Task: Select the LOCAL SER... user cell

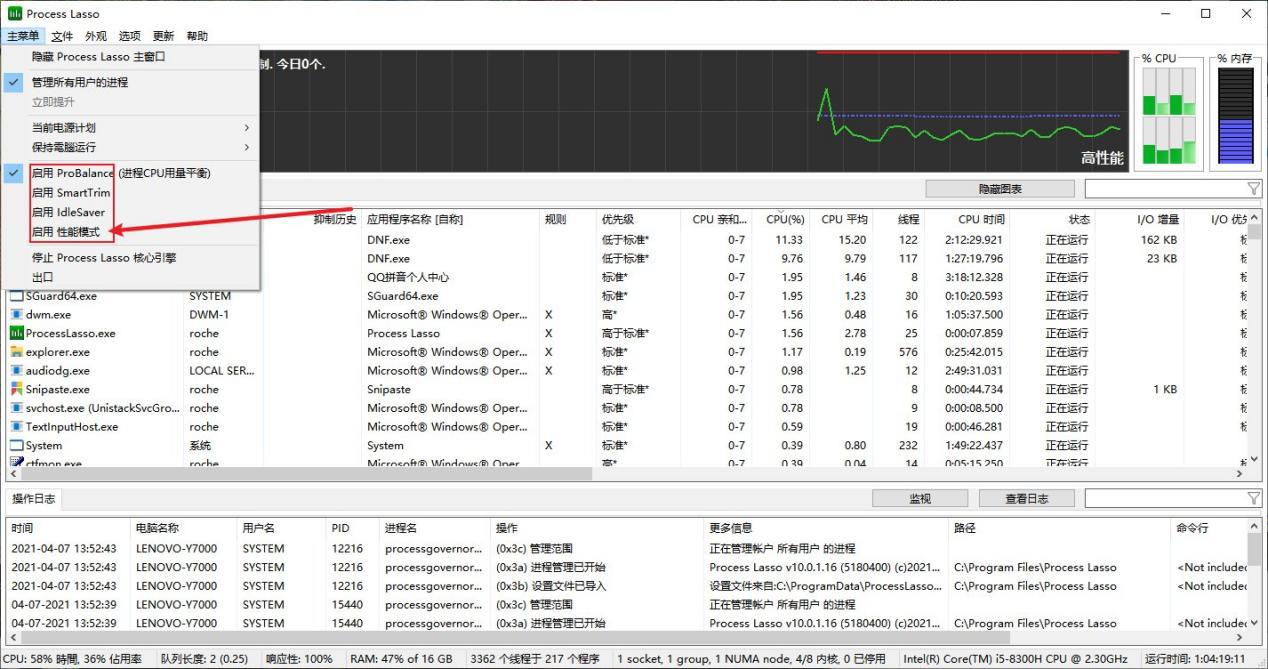Action: (x=223, y=371)
